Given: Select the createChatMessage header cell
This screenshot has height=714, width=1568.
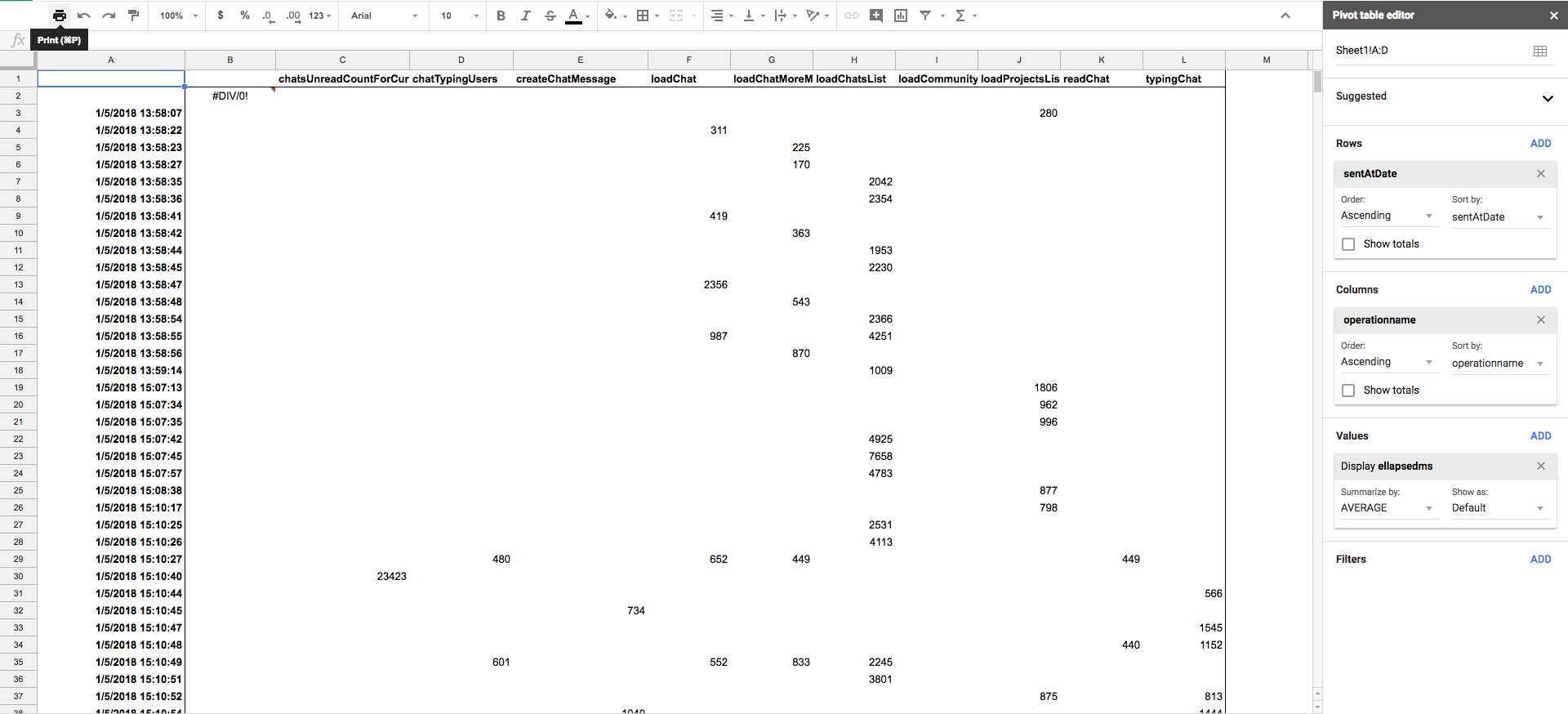Looking at the screenshot, I should pyautogui.click(x=581, y=78).
